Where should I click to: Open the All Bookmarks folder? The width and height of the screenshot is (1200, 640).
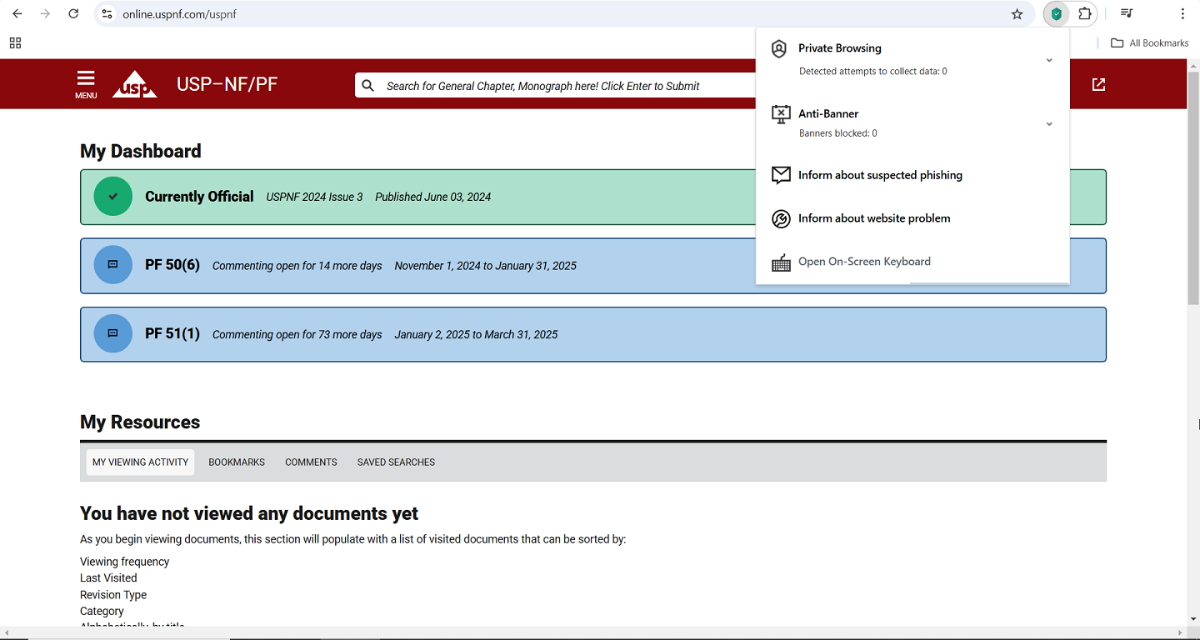click(x=1150, y=43)
